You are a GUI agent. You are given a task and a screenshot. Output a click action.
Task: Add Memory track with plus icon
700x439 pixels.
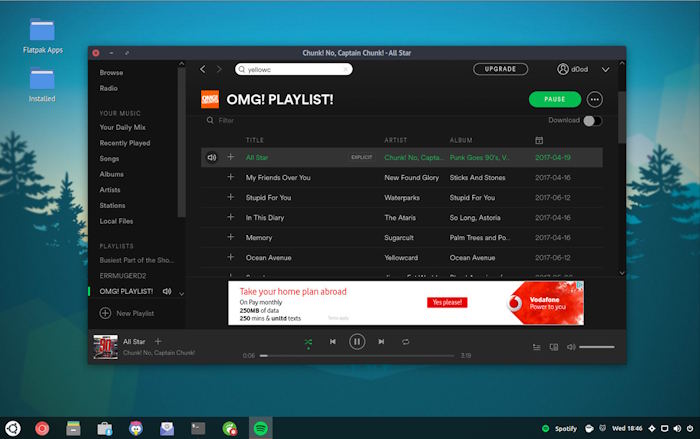[x=230, y=237]
